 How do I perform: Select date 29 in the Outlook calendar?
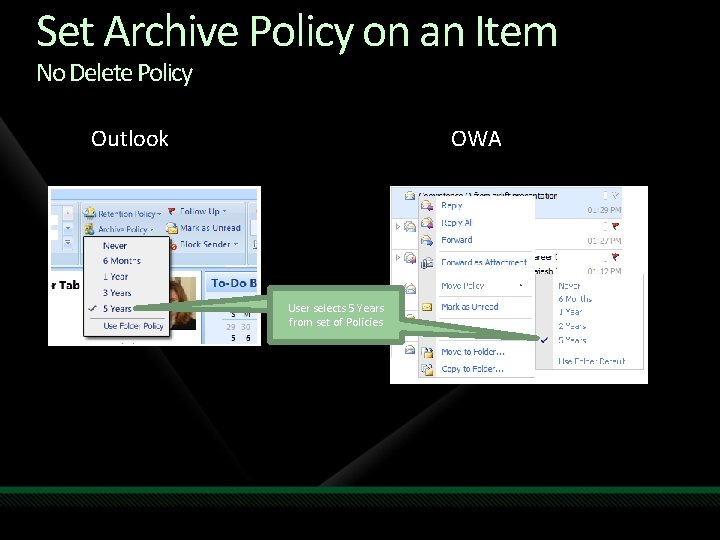(231, 327)
